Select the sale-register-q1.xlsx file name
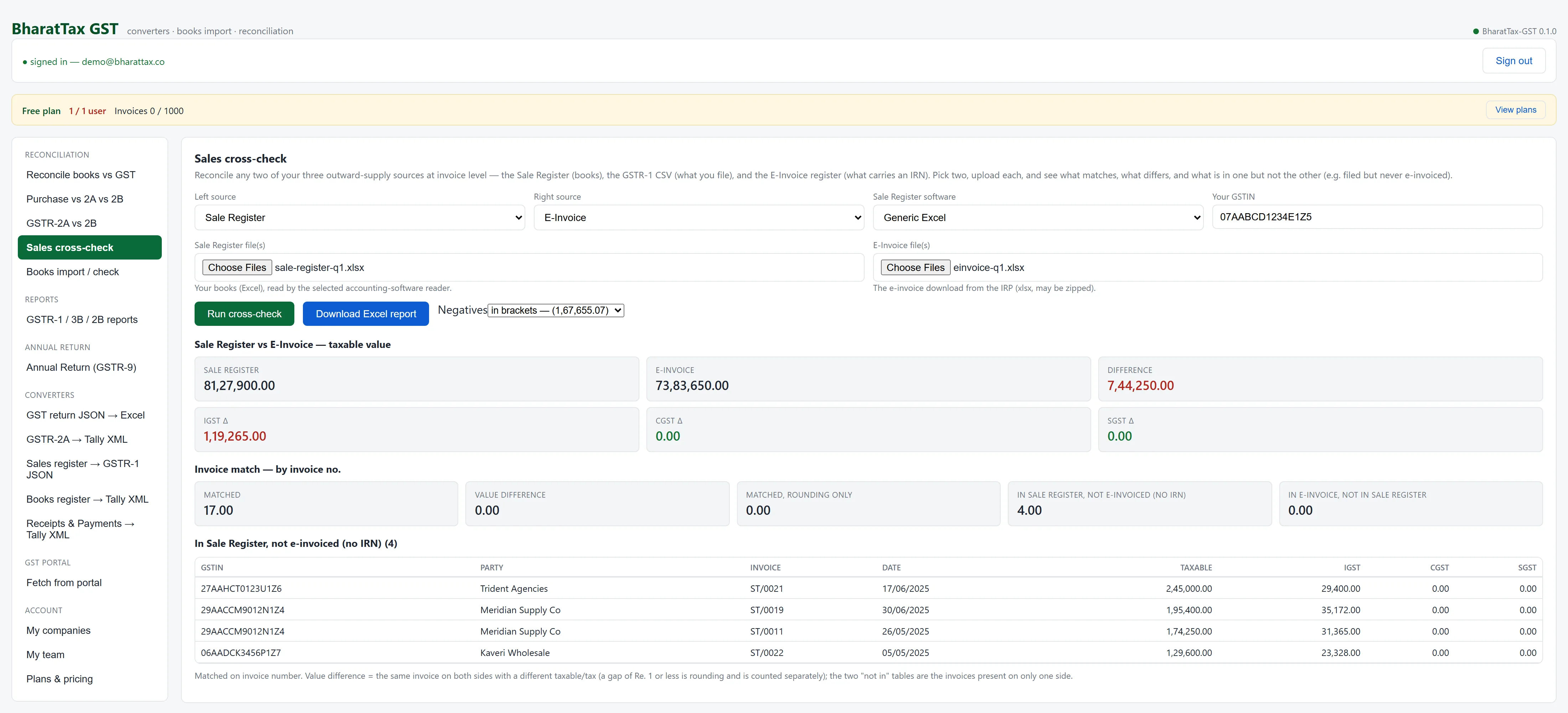The width and height of the screenshot is (1568, 713). (x=320, y=267)
